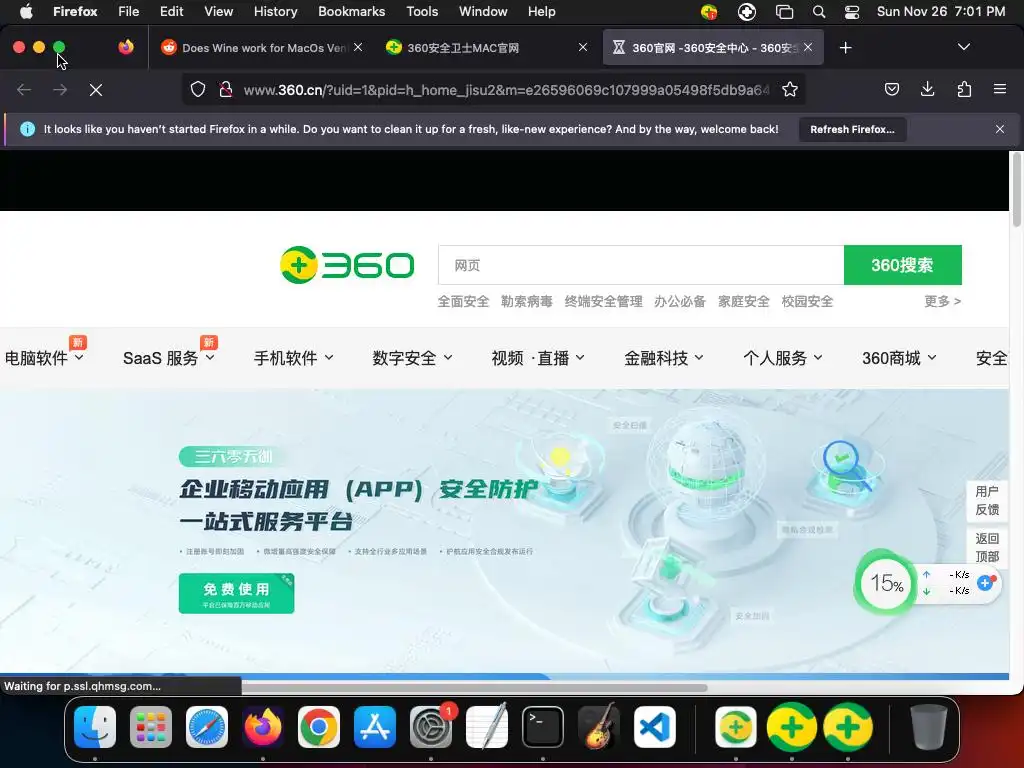Viewport: 1024px width, 768px height.
Task: Open the History menu
Action: (275, 11)
